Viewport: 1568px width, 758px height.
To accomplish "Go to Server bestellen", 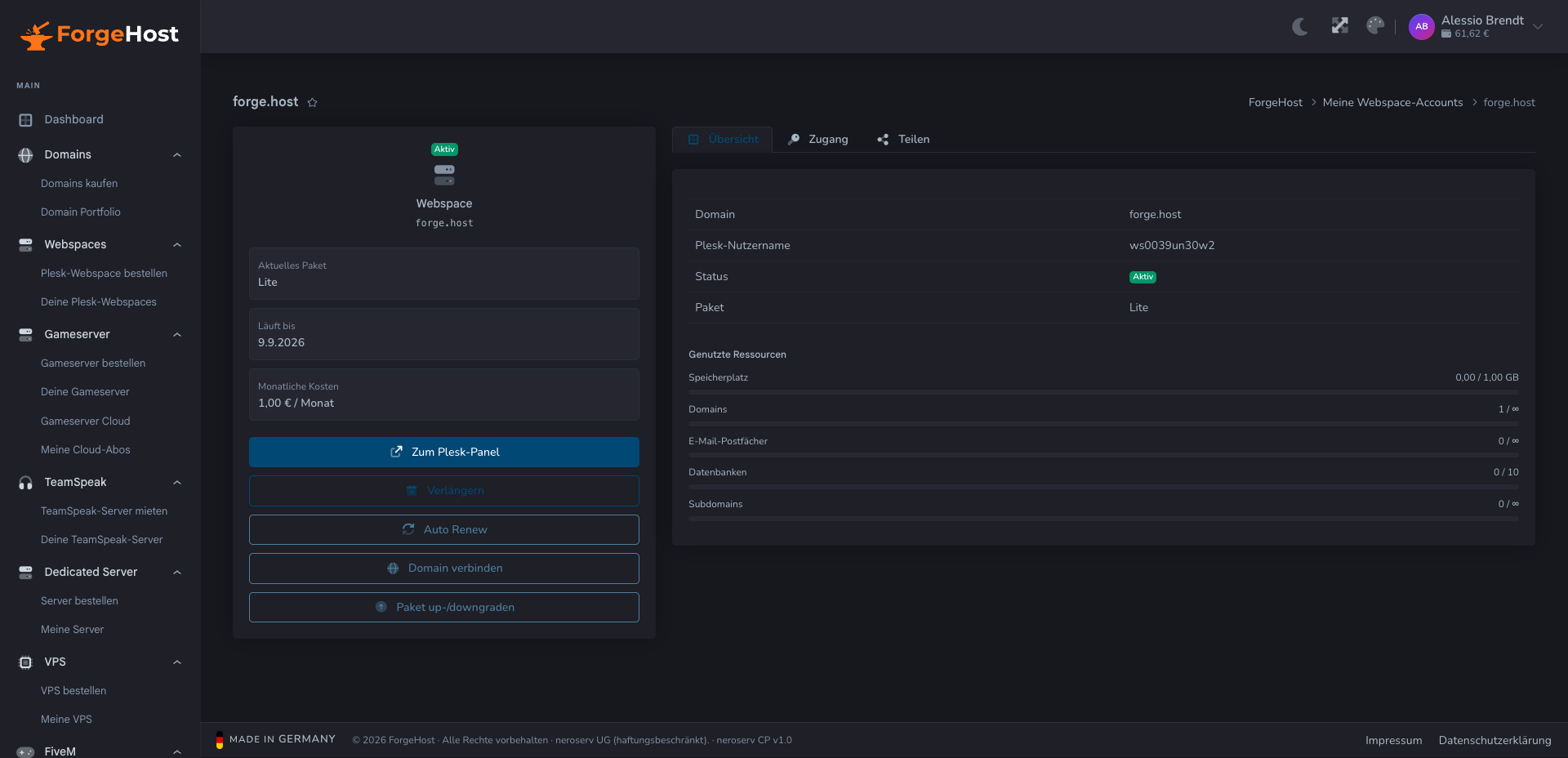I will [79, 601].
